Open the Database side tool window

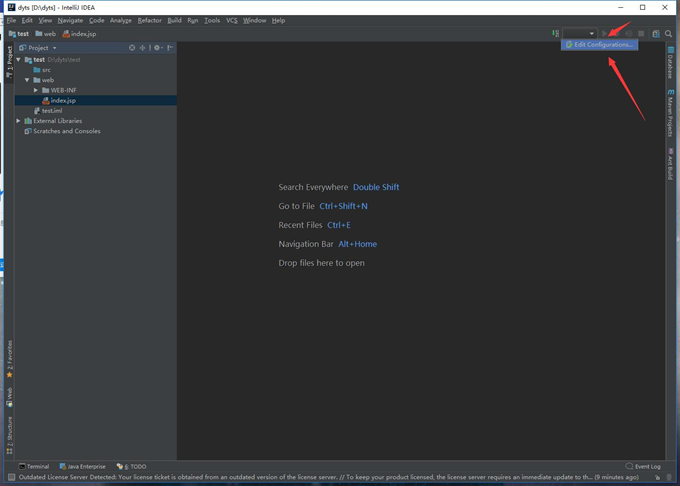click(x=670, y=63)
